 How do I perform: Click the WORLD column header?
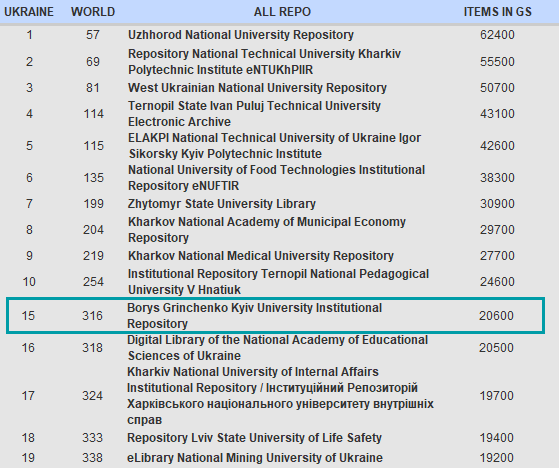coord(93,12)
